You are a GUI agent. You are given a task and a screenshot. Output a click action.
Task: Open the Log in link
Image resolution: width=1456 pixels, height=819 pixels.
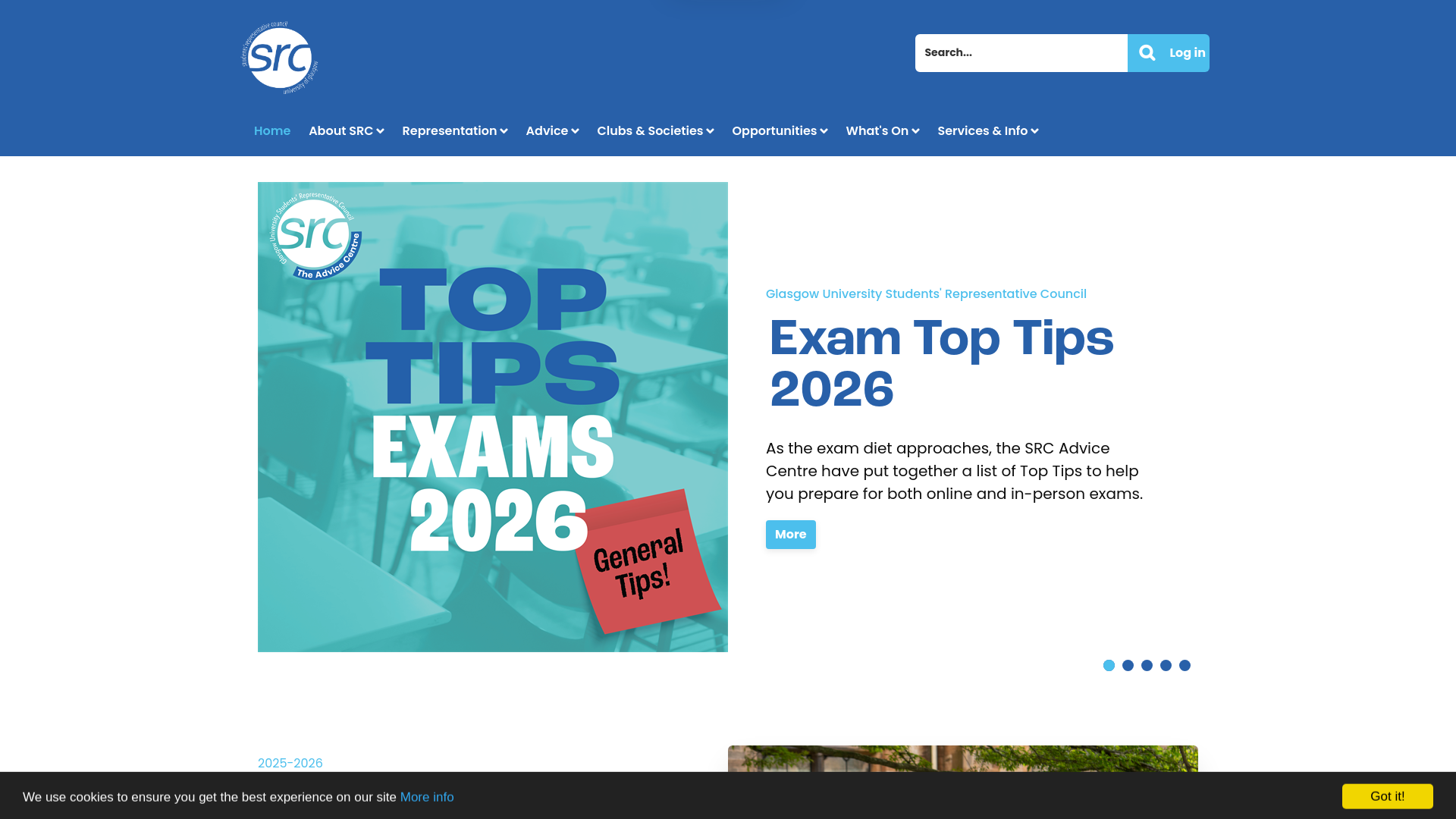pyautogui.click(x=1187, y=53)
